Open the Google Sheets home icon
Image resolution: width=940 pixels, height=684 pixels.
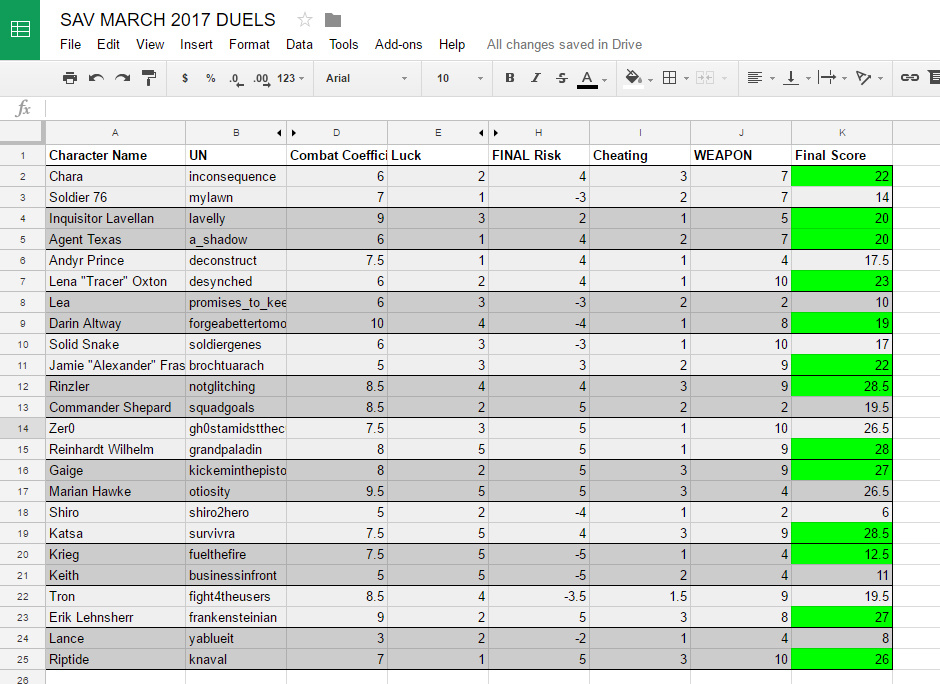20,29
